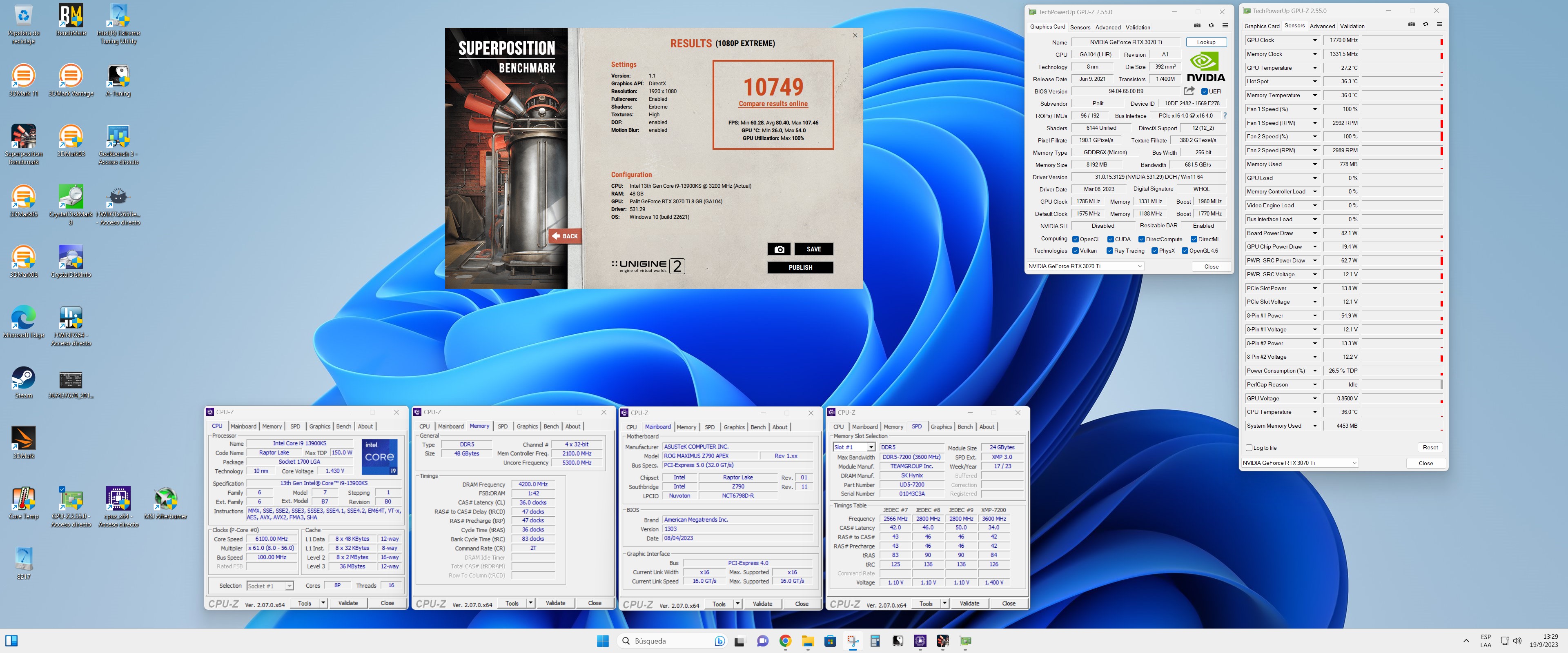Select the HWiNFO64 desktop shortcut
This screenshot has width=1568, height=653.
(x=71, y=326)
